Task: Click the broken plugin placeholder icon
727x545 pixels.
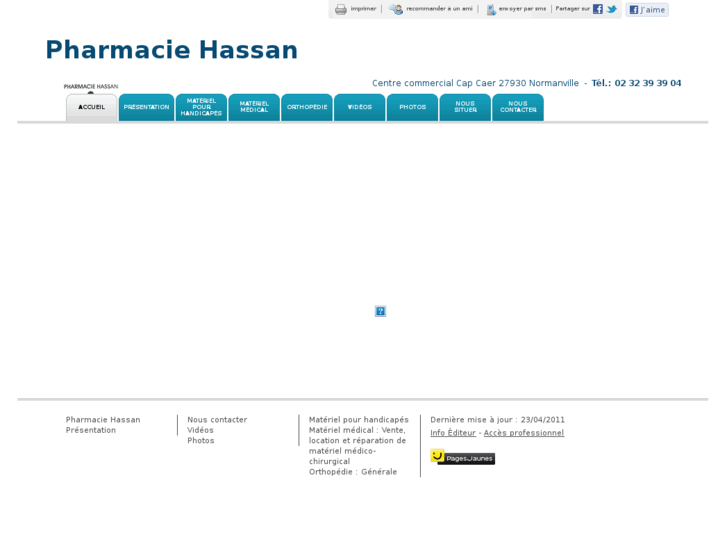Action: [380, 311]
